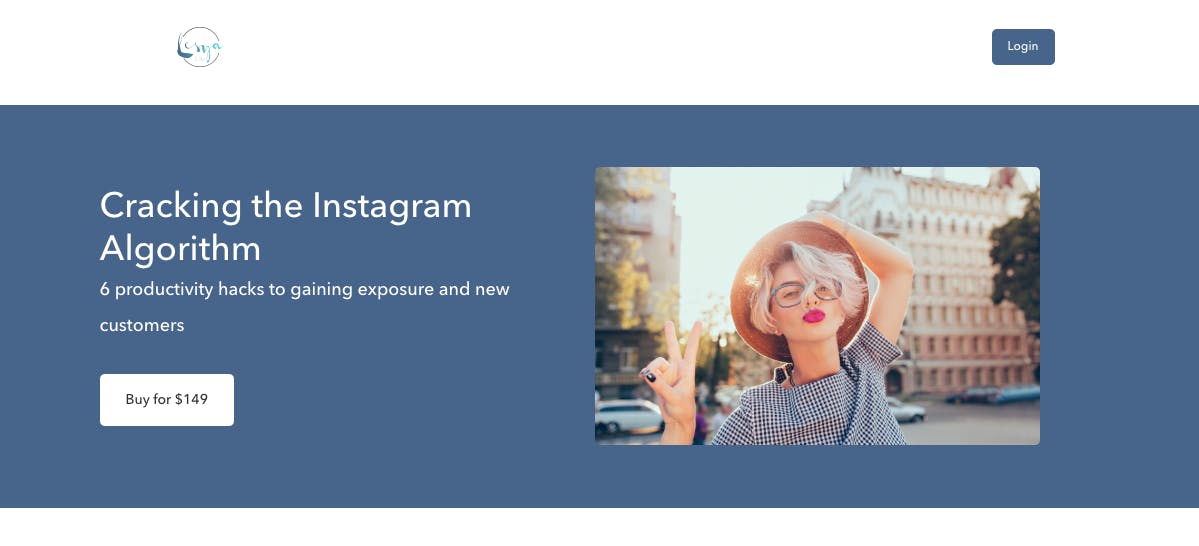1199x546 pixels.
Task: Click the 6 productivity hacks subtitle text
Action: click(304, 307)
